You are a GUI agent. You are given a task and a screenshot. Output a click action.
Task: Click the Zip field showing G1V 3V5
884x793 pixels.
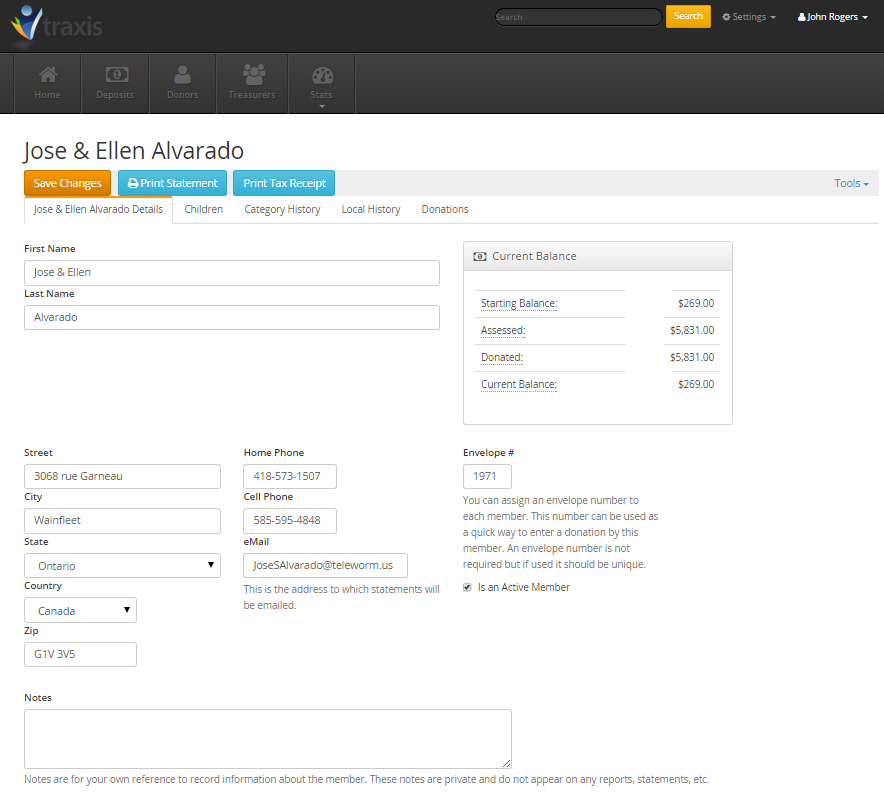point(80,654)
